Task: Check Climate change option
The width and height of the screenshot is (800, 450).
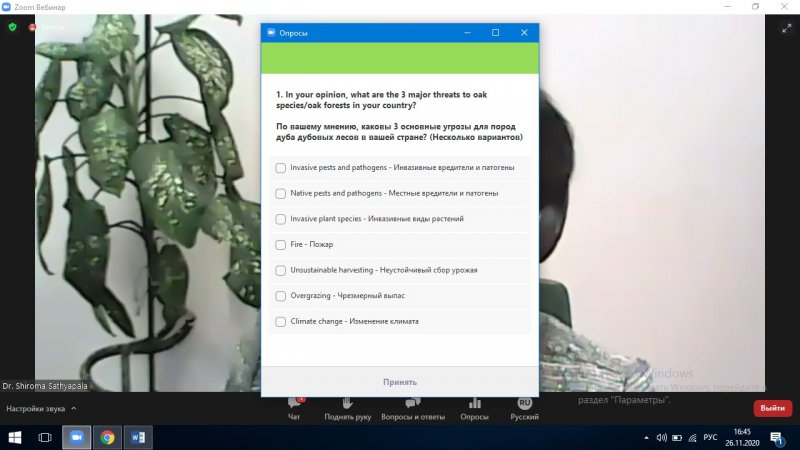Action: tap(281, 321)
